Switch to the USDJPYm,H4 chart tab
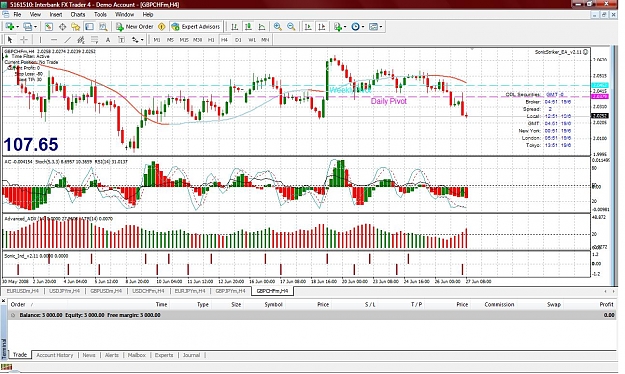Image resolution: width=625 pixels, height=374 pixels. click(64, 291)
